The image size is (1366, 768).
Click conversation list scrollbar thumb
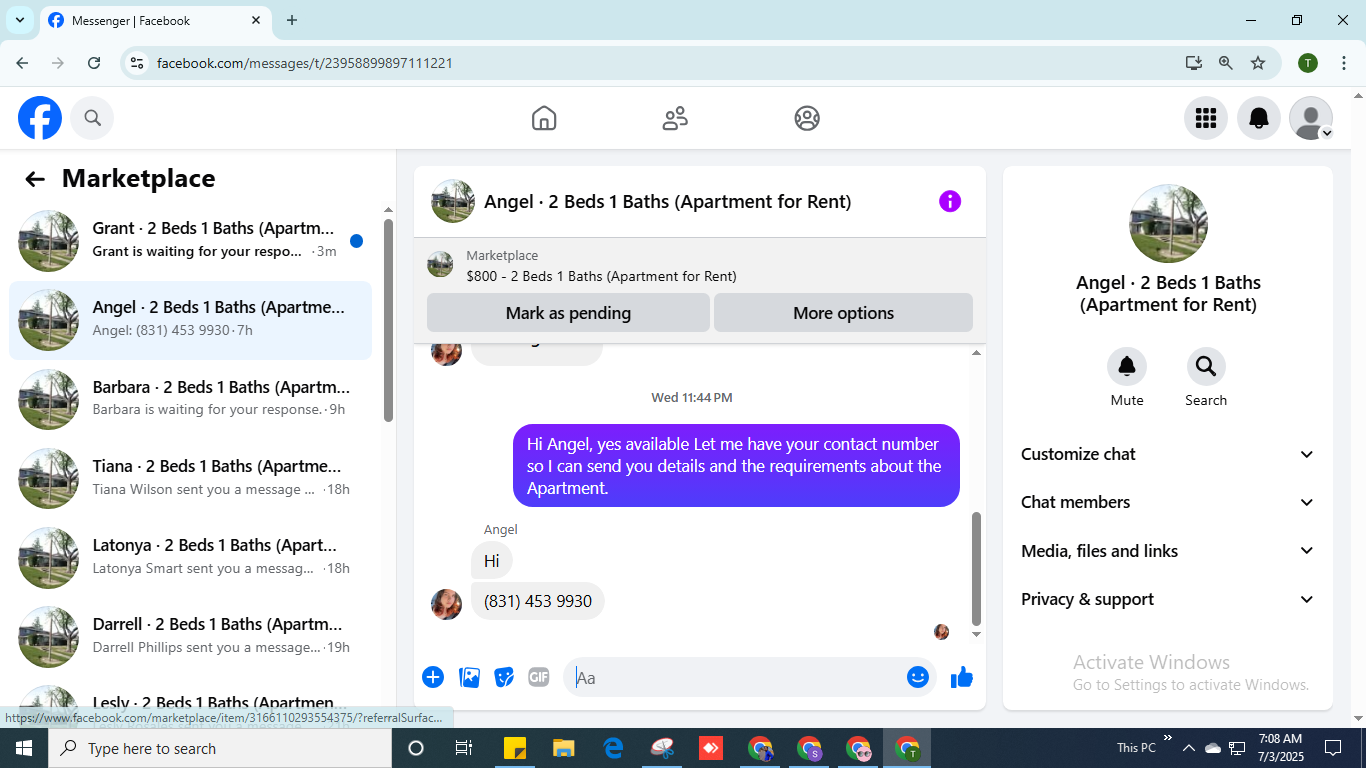pos(388,320)
